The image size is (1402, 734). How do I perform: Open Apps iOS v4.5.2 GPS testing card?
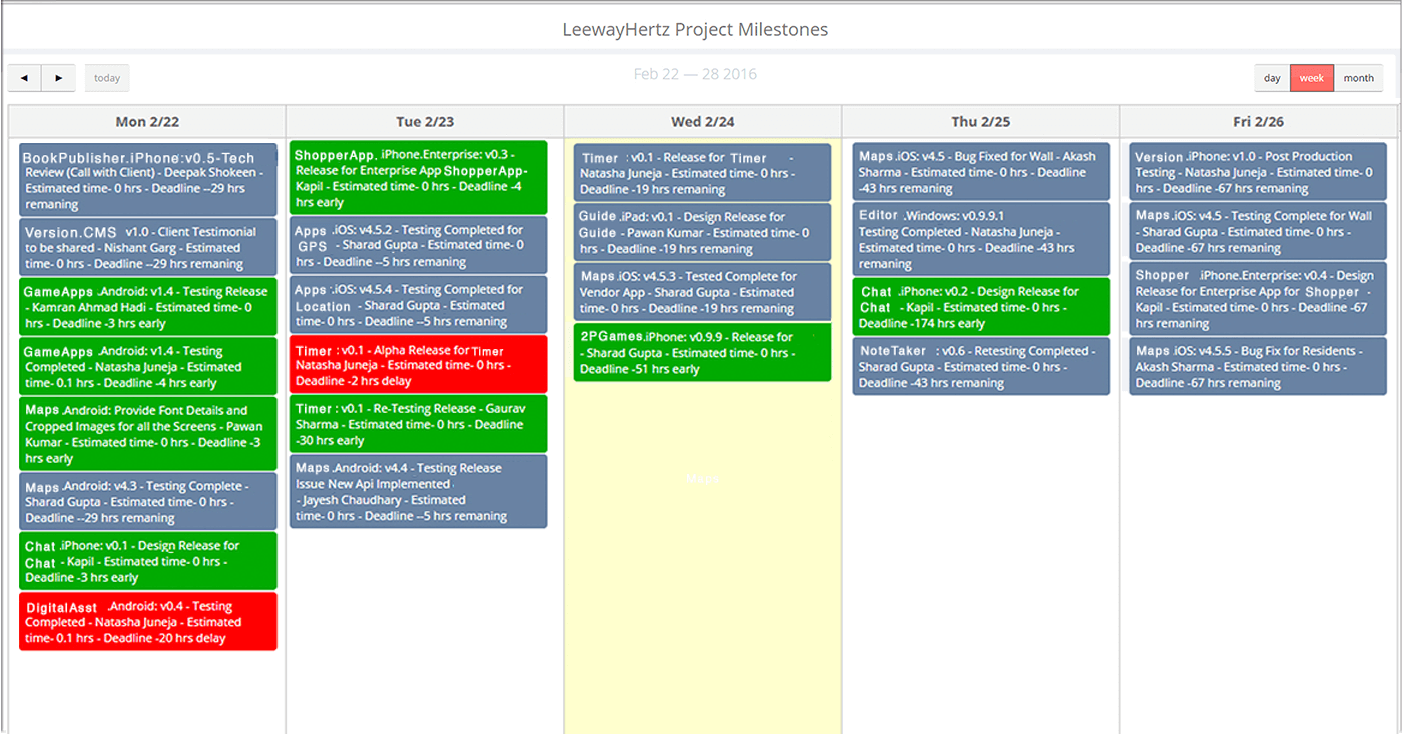(x=419, y=245)
